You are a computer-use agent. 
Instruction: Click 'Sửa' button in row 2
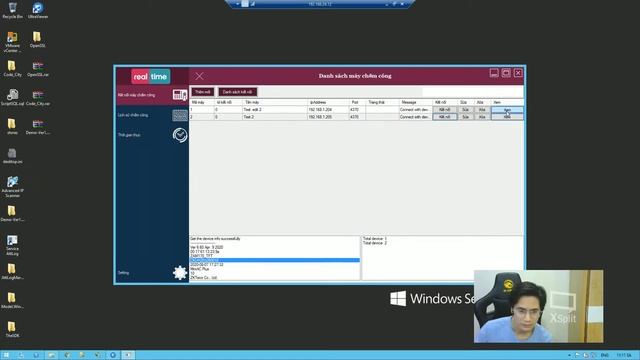pyautogui.click(x=465, y=117)
